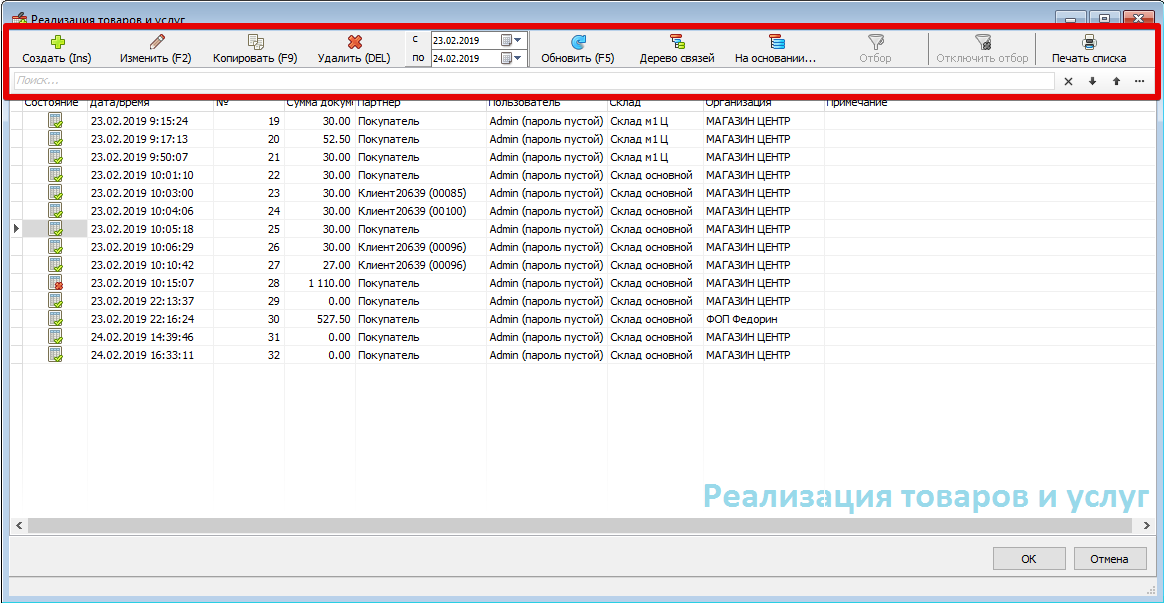Click status icon of document 24
The height and width of the screenshot is (603, 1166).
pos(55,210)
